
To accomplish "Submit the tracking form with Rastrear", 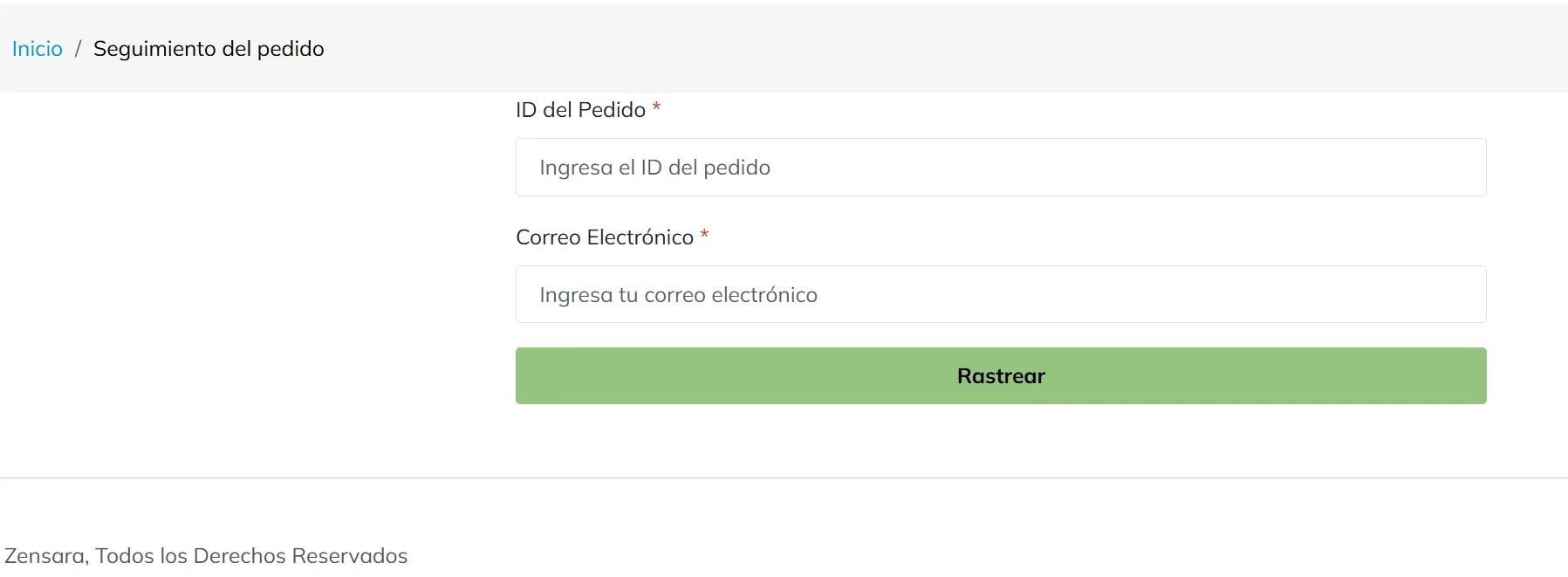I will (x=1000, y=376).
